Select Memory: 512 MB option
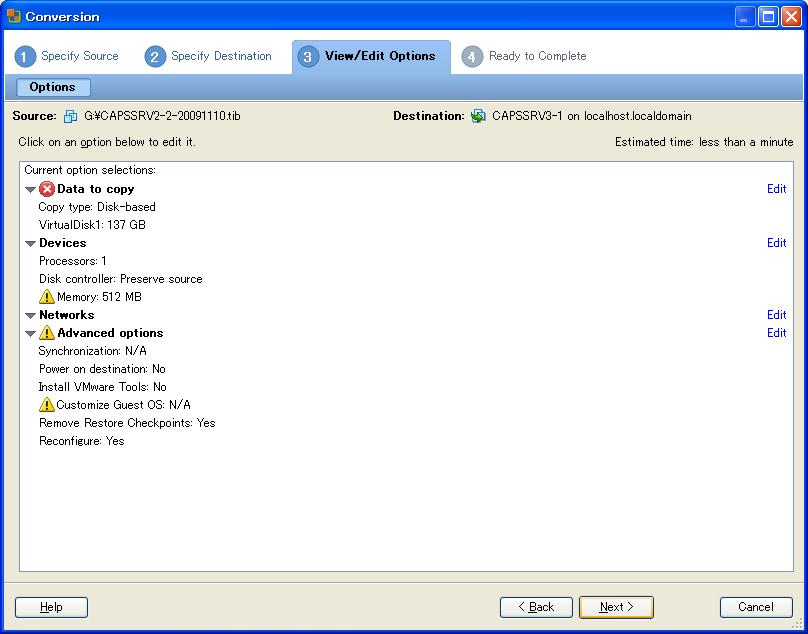This screenshot has height=634, width=808. tap(99, 297)
